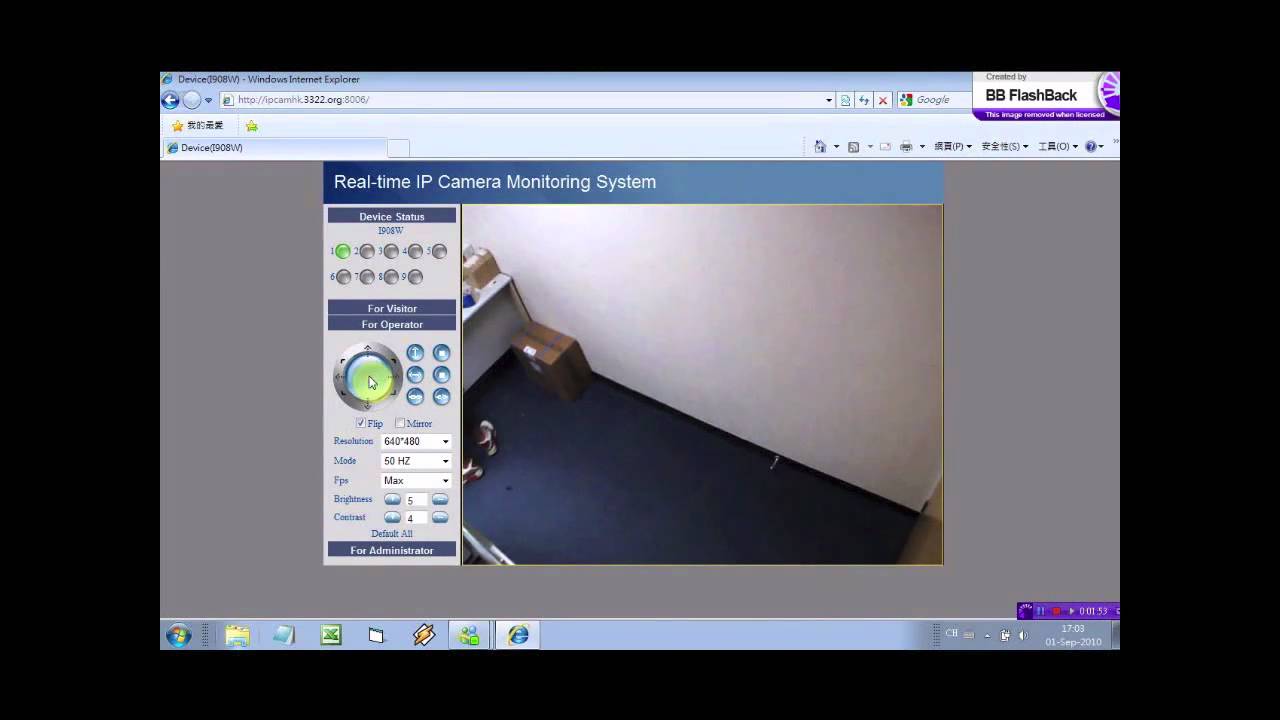Image resolution: width=1280 pixels, height=720 pixels.
Task: Refresh the page
Action: (864, 100)
